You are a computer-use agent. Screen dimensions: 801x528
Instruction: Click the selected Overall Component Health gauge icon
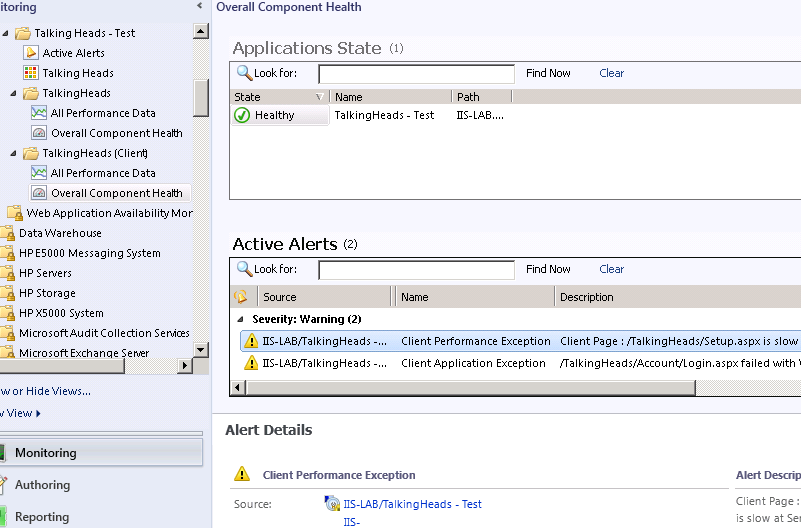pos(39,193)
